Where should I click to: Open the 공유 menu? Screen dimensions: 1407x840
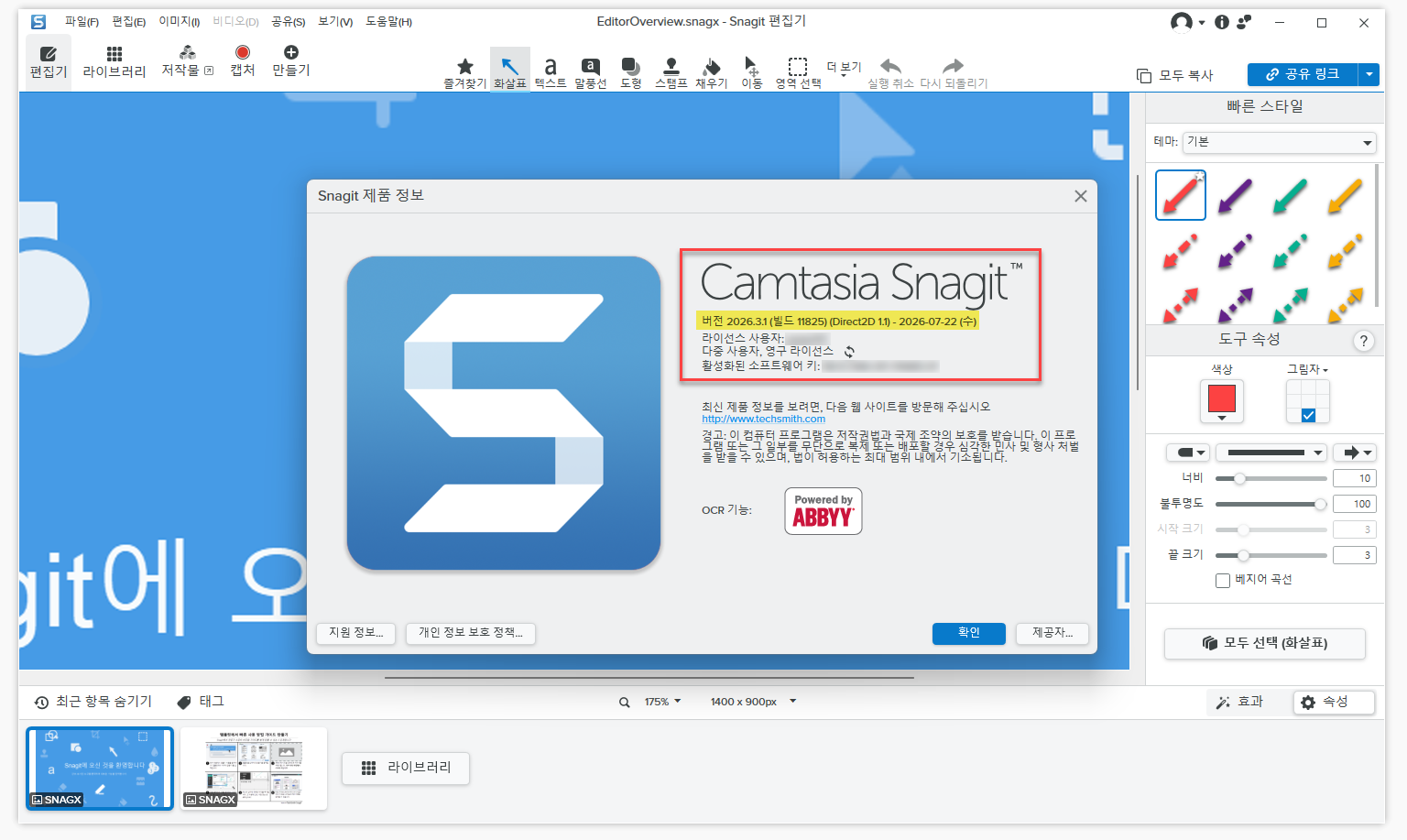click(x=288, y=22)
